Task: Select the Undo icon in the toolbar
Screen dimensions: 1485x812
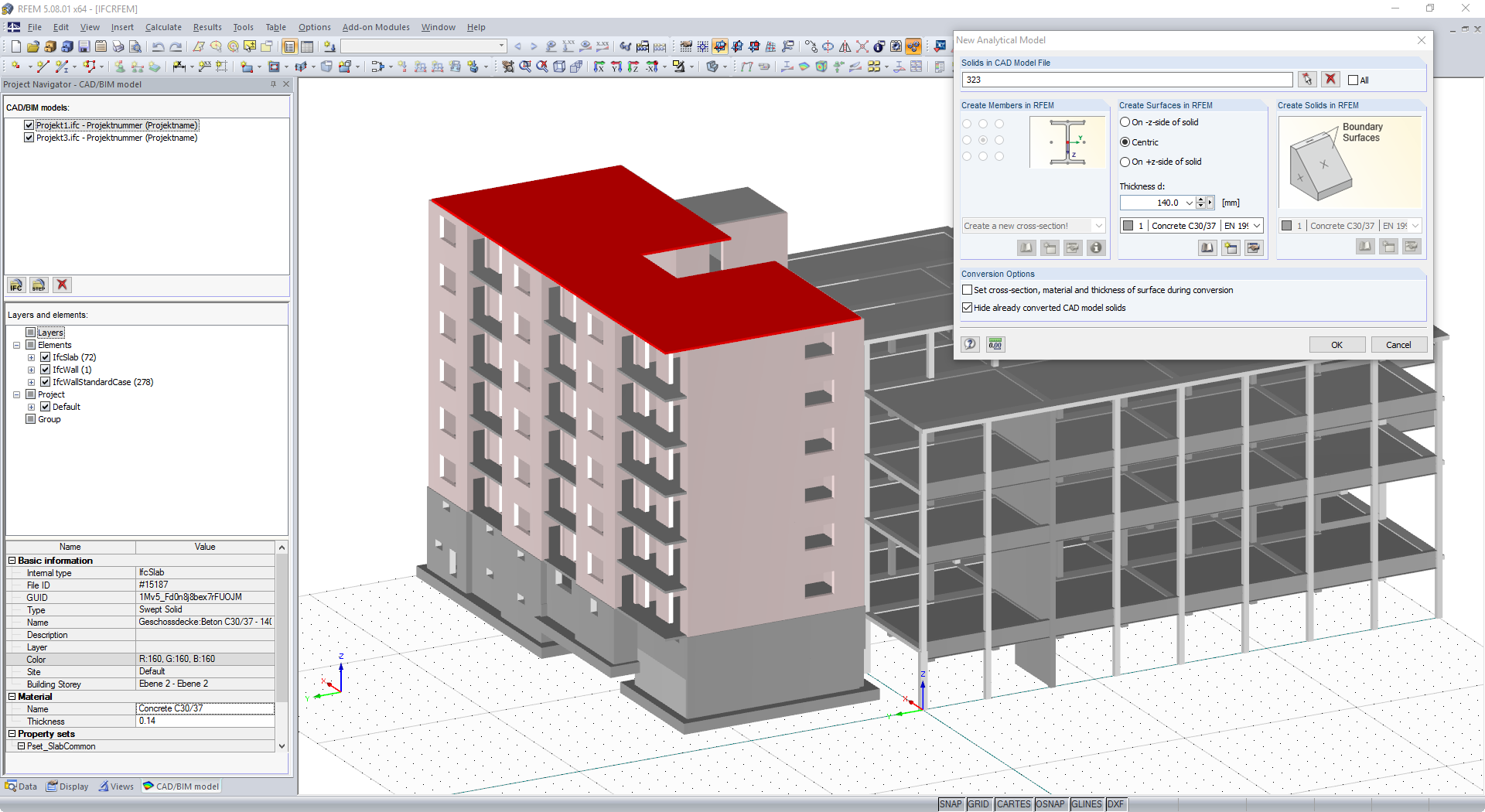Action: [159, 46]
